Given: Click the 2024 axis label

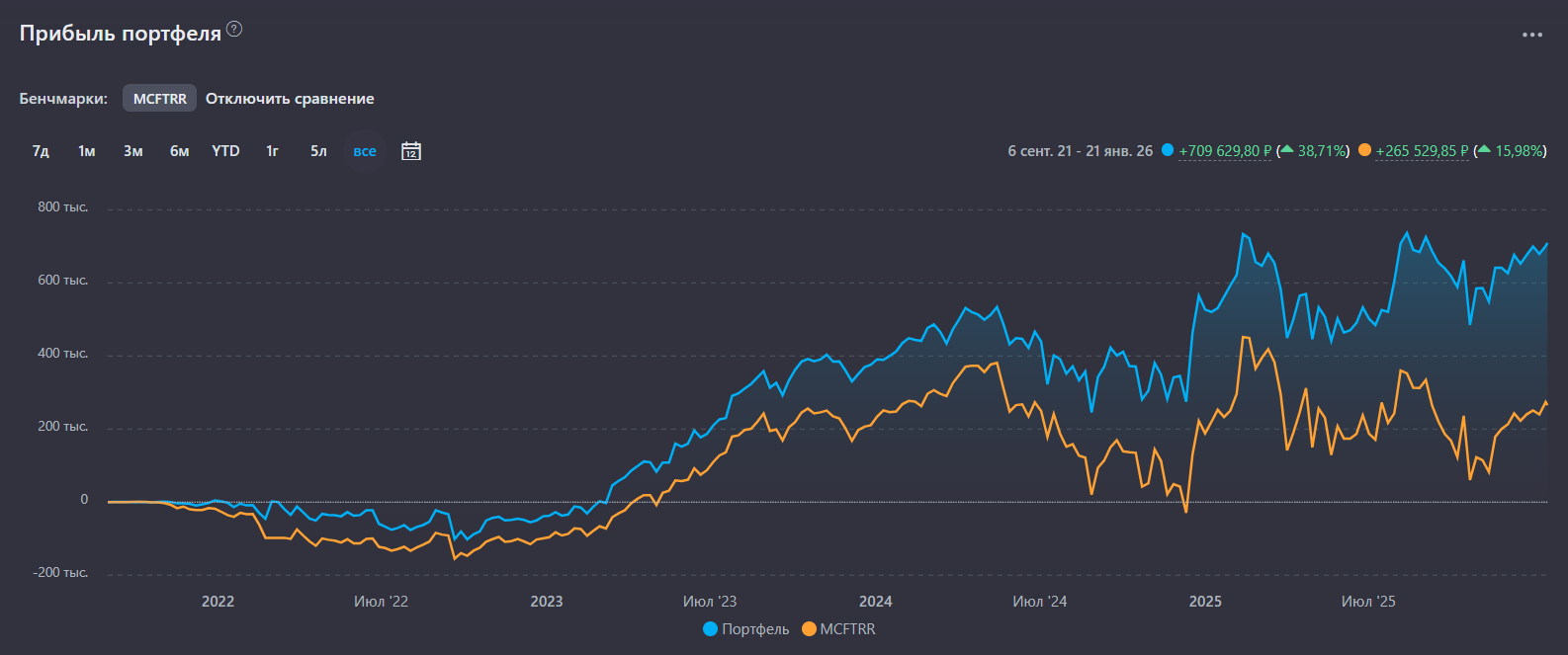Looking at the screenshot, I should pos(876,602).
